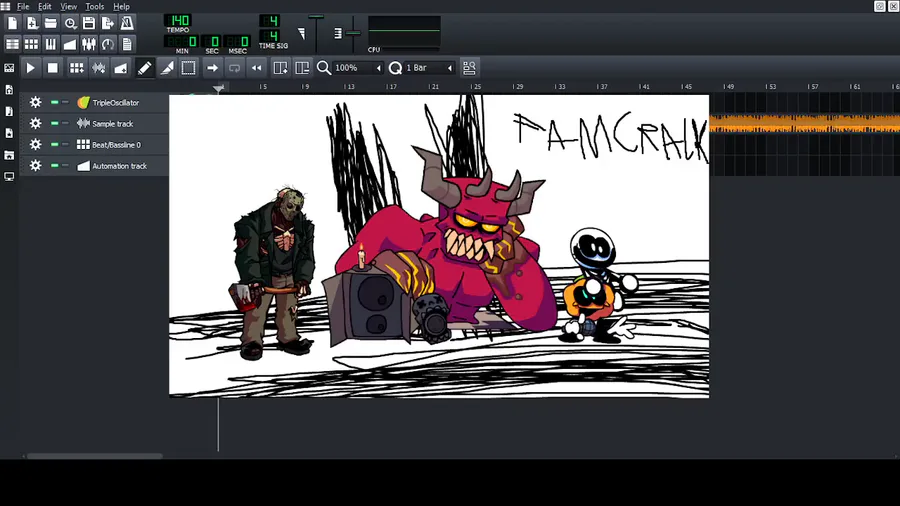Add a sample track button

[x=99, y=68]
